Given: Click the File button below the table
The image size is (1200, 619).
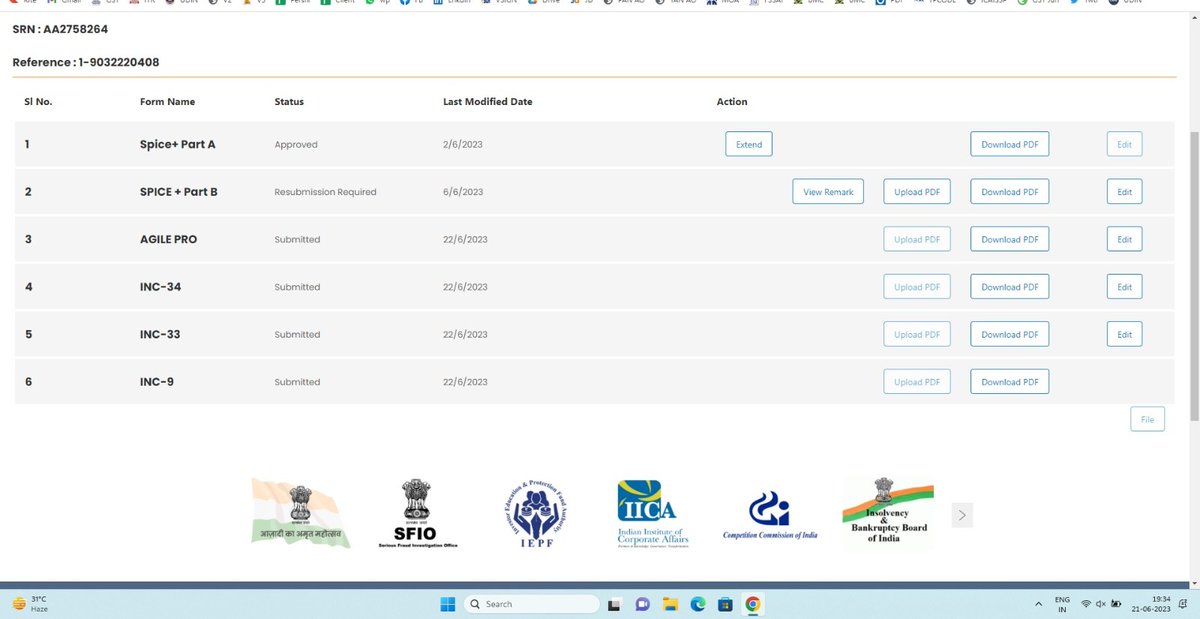Looking at the screenshot, I should [x=1147, y=419].
